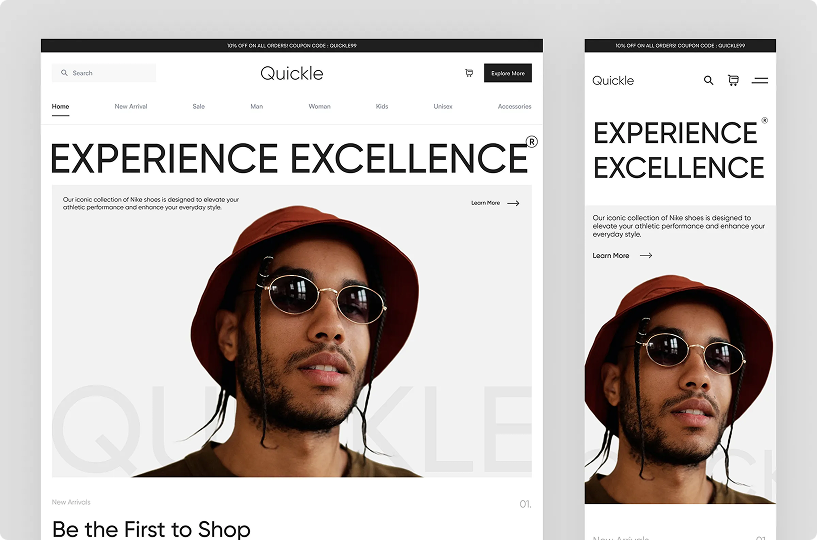Open the desktop shopping cart icon
The image size is (817, 540).
469,73
